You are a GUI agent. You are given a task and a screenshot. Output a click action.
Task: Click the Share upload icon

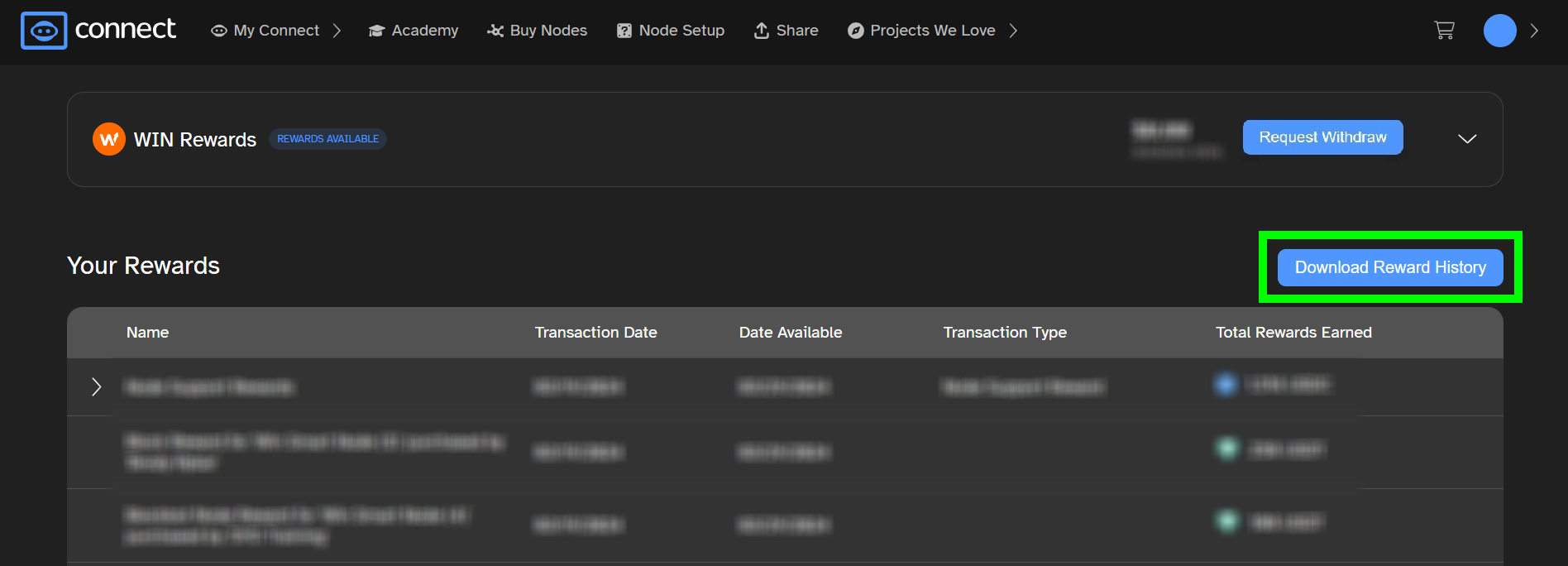tap(762, 31)
